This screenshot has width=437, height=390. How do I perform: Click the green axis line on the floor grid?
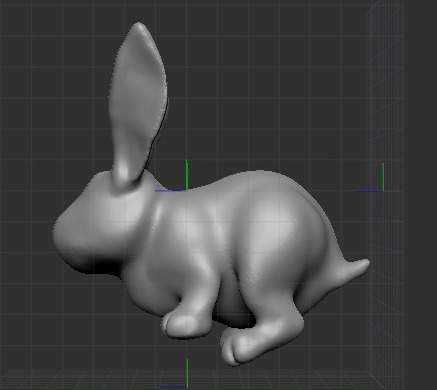click(187, 373)
